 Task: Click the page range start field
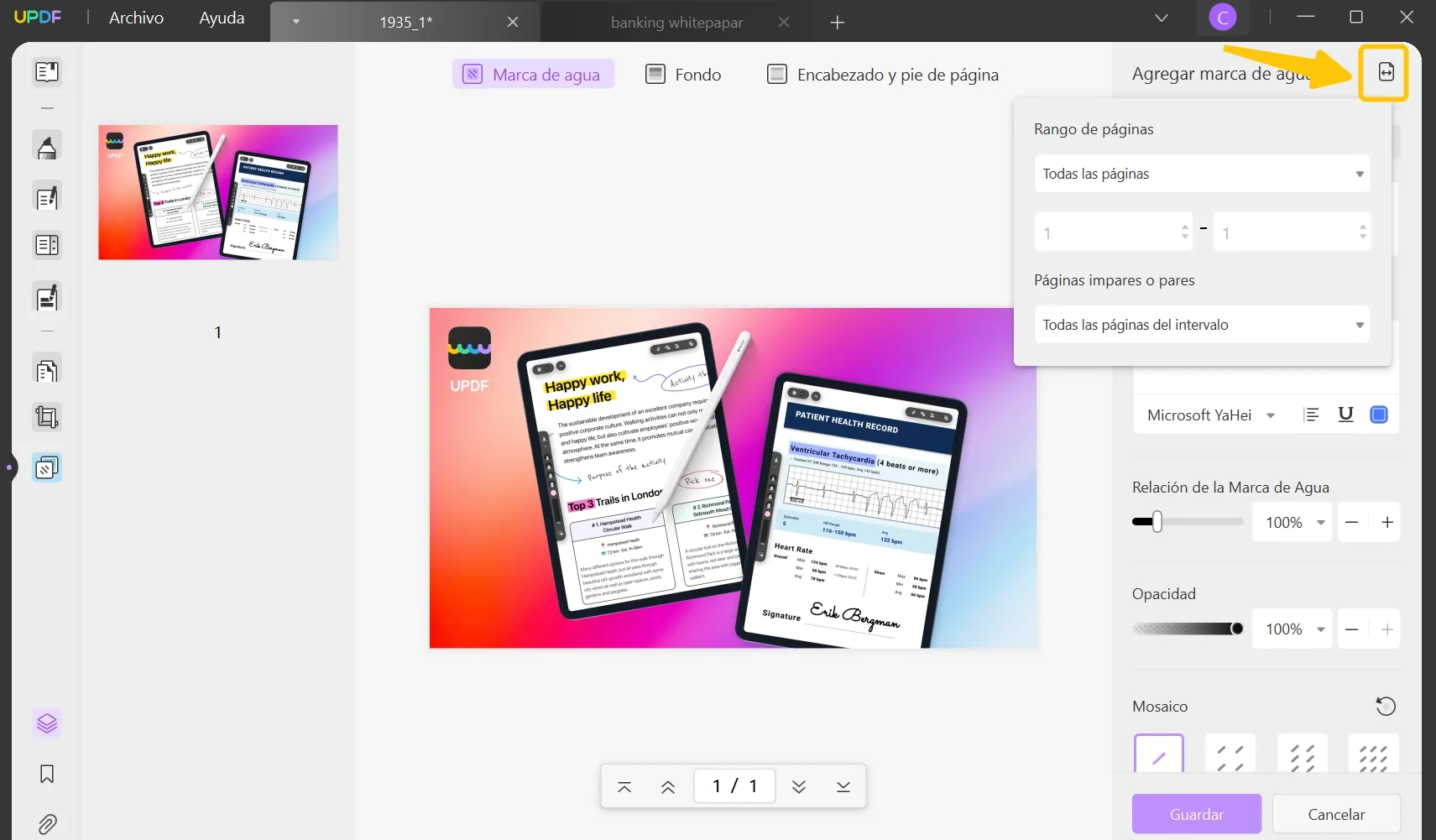click(1113, 232)
